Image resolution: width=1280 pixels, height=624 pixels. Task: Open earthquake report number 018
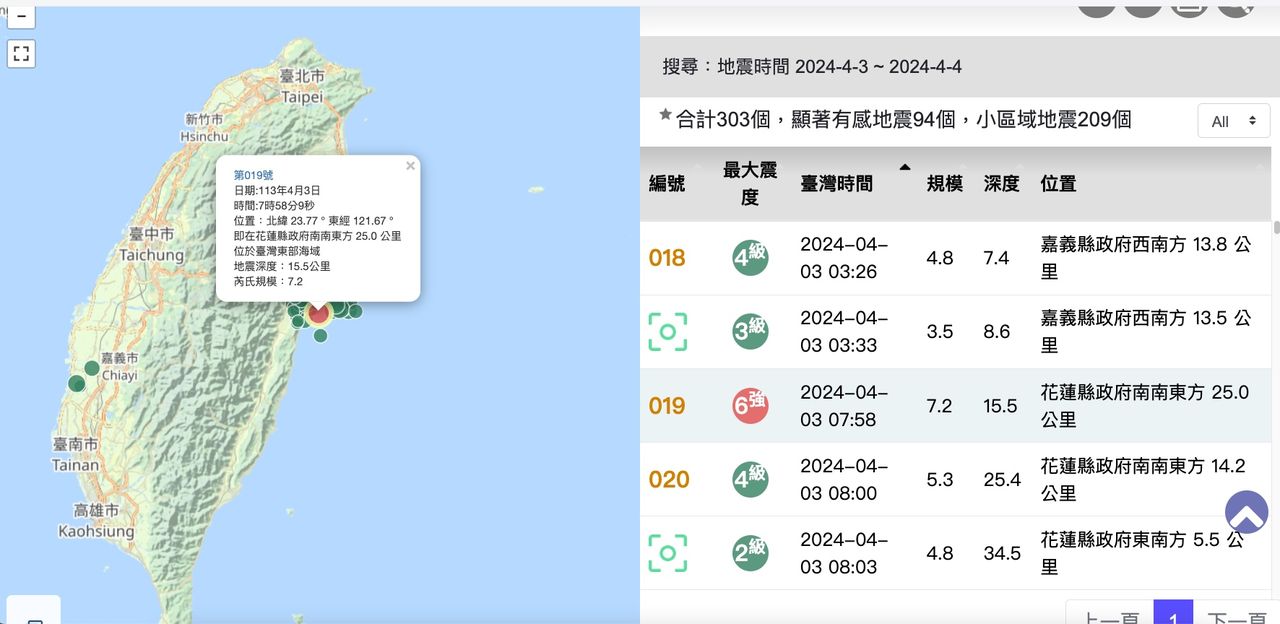click(667, 258)
